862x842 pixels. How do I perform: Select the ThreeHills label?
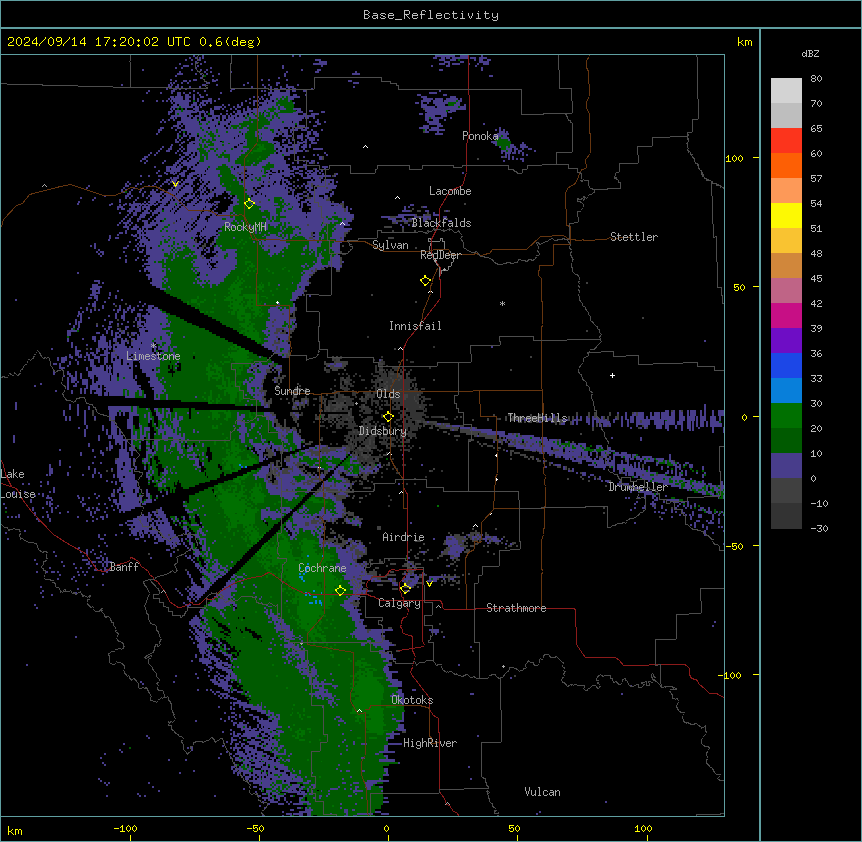(x=537, y=418)
